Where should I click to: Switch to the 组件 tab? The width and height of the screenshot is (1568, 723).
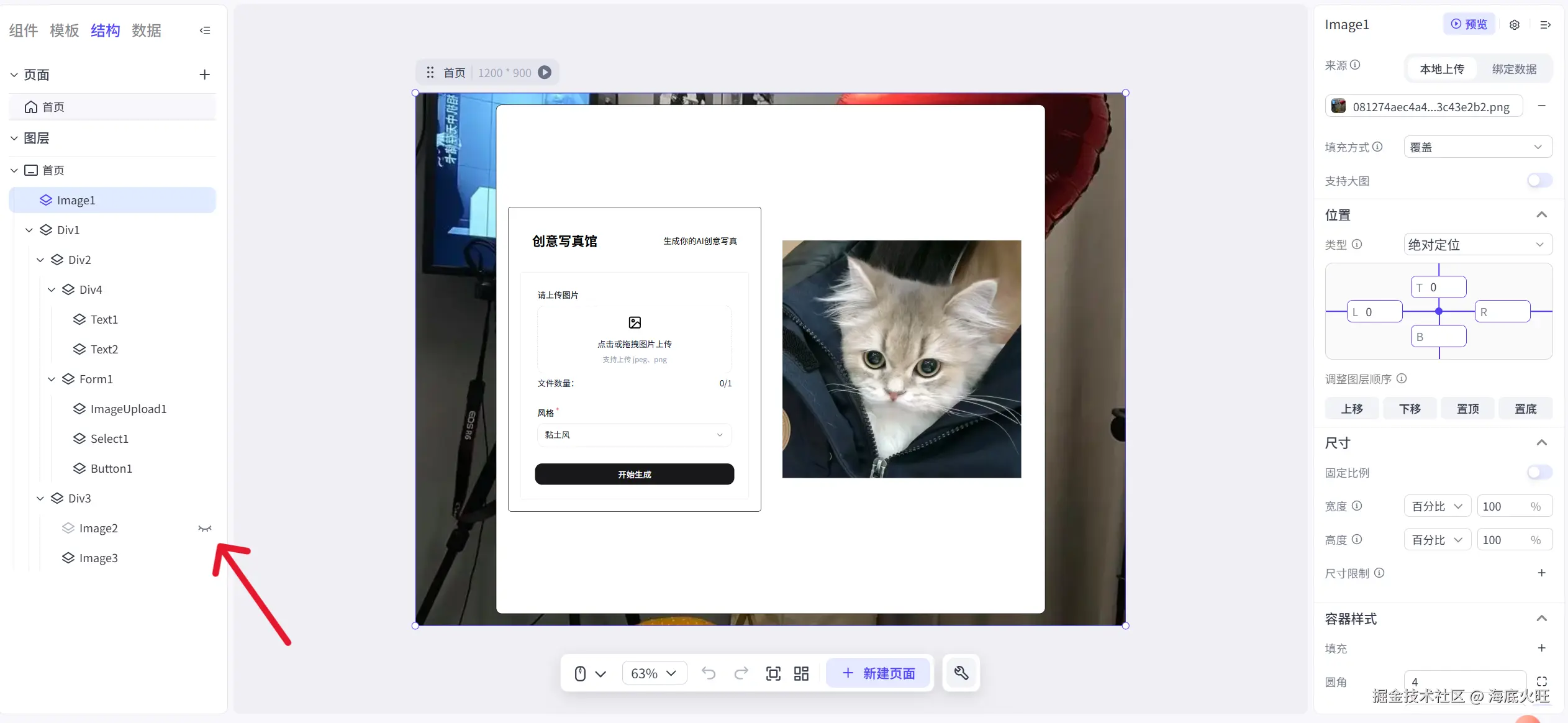(22, 30)
